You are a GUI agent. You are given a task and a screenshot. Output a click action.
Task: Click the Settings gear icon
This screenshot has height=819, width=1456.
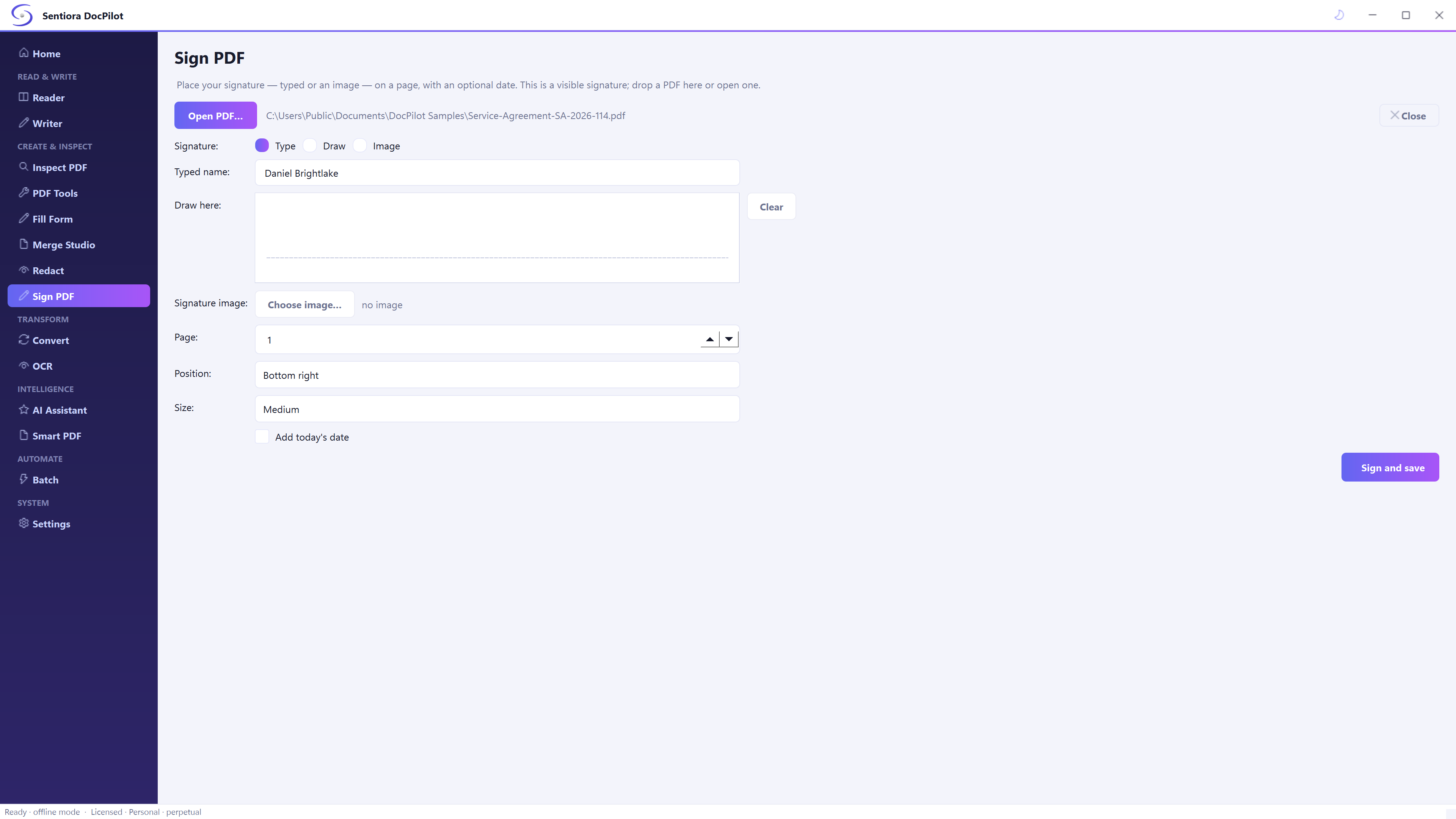coord(23,523)
